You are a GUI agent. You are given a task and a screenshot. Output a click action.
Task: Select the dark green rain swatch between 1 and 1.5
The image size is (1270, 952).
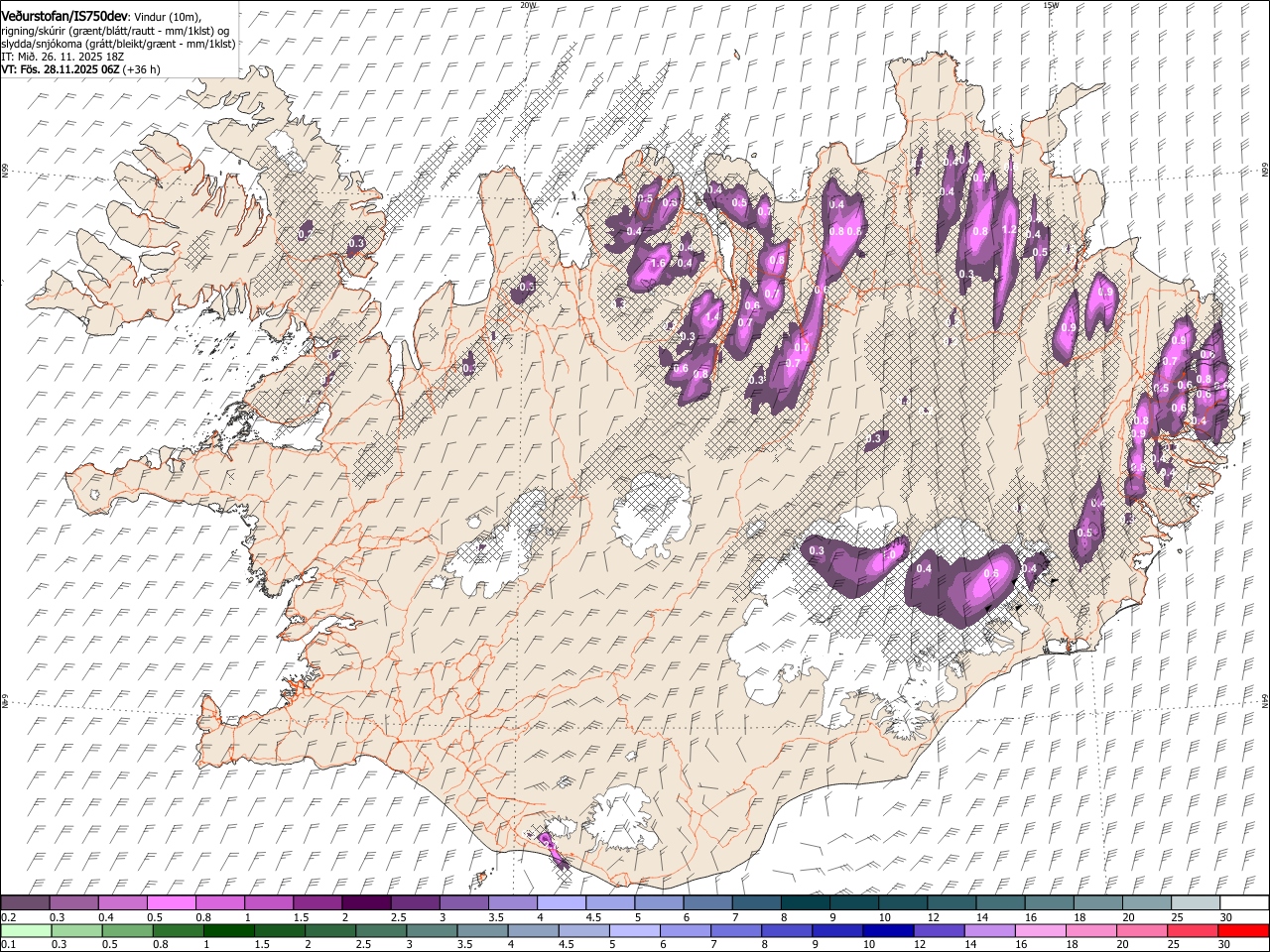point(229,930)
